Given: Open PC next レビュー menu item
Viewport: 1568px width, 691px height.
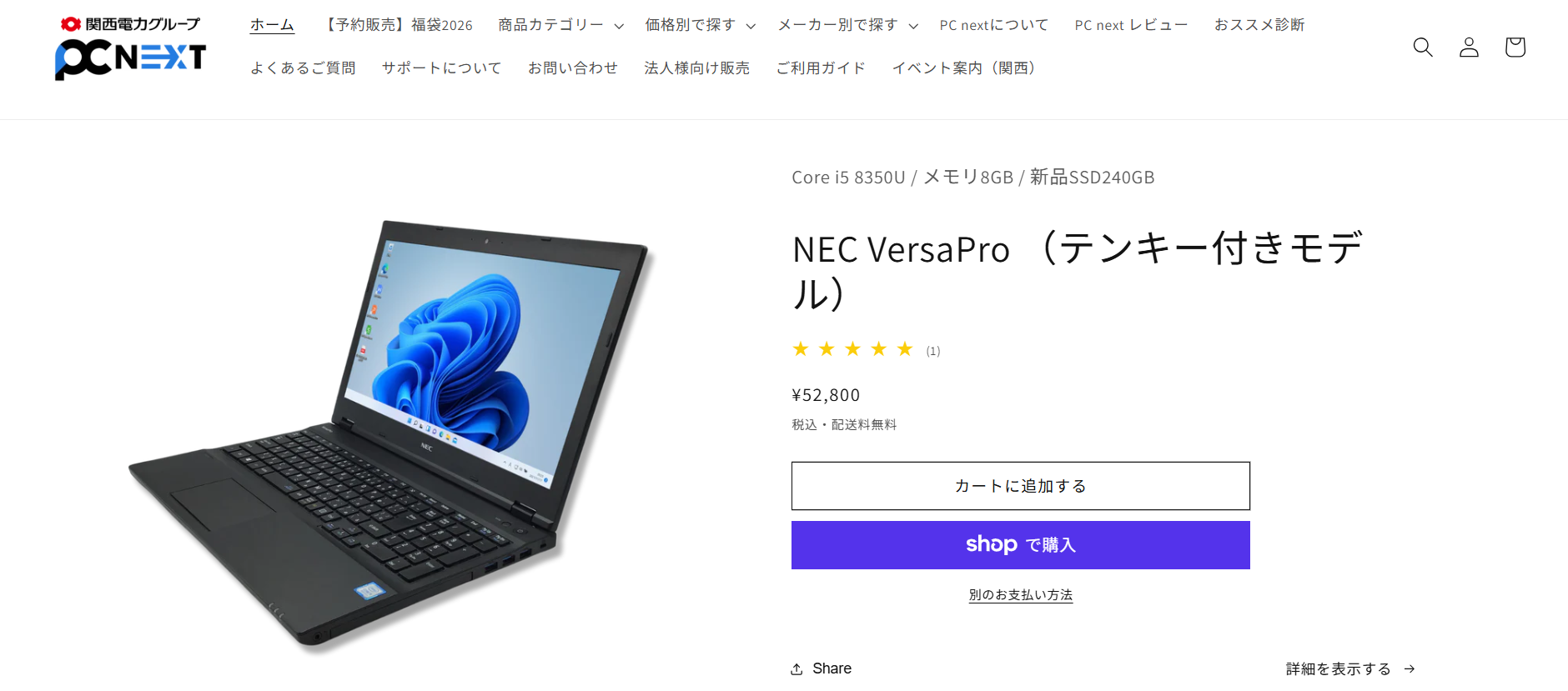Looking at the screenshot, I should [1131, 25].
